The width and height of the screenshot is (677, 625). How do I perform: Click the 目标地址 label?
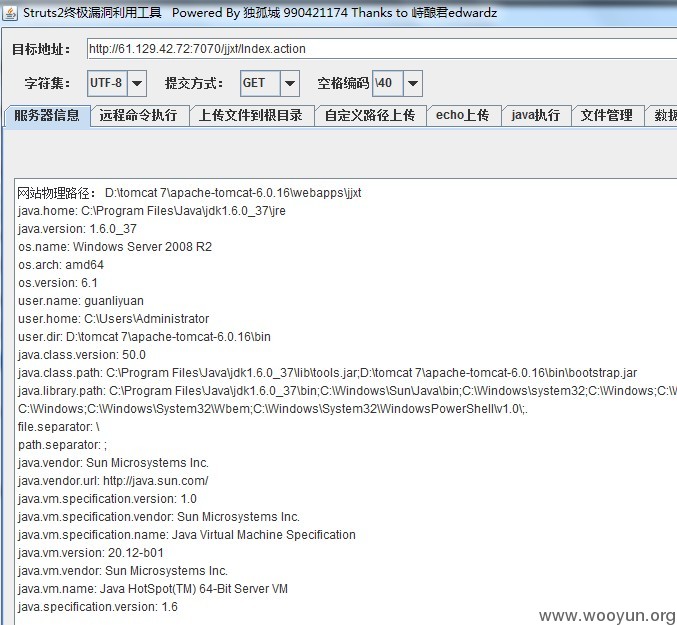coord(41,49)
